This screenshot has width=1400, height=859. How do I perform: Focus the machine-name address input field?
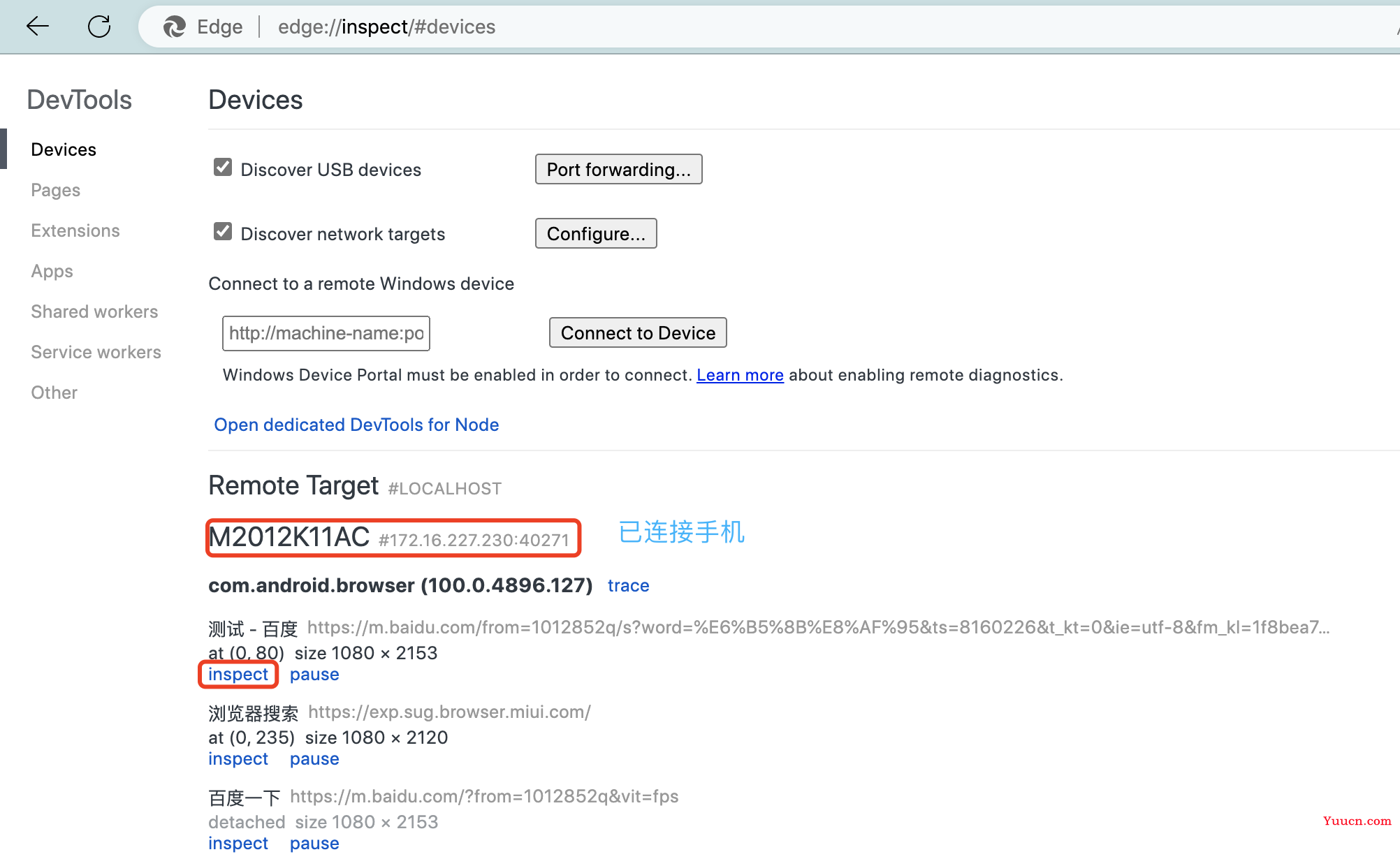point(326,333)
